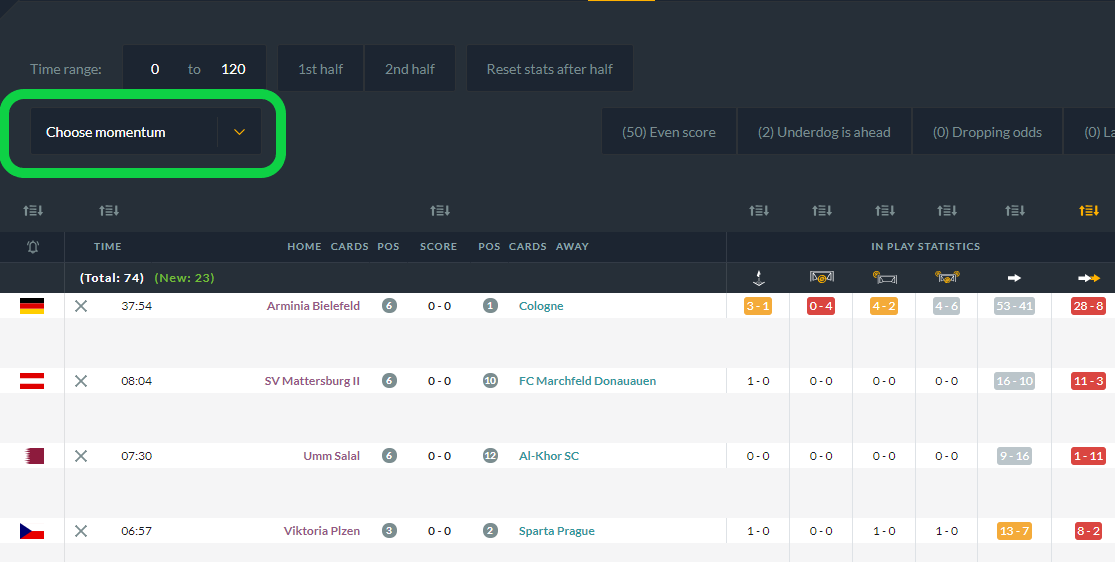The width and height of the screenshot is (1115, 562).
Task: Click the double arrow dangerous attacks icon
Action: 1089,278
